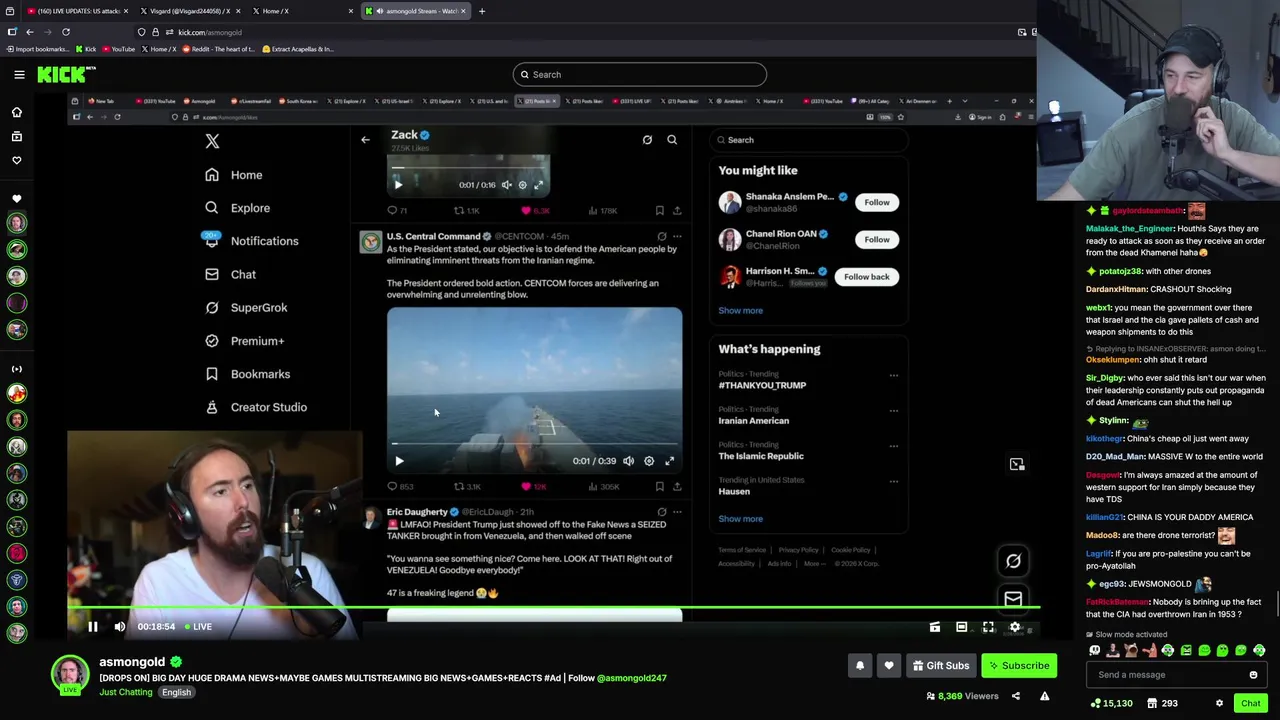Open the player settings gear
The image size is (1280, 720).
[1015, 627]
